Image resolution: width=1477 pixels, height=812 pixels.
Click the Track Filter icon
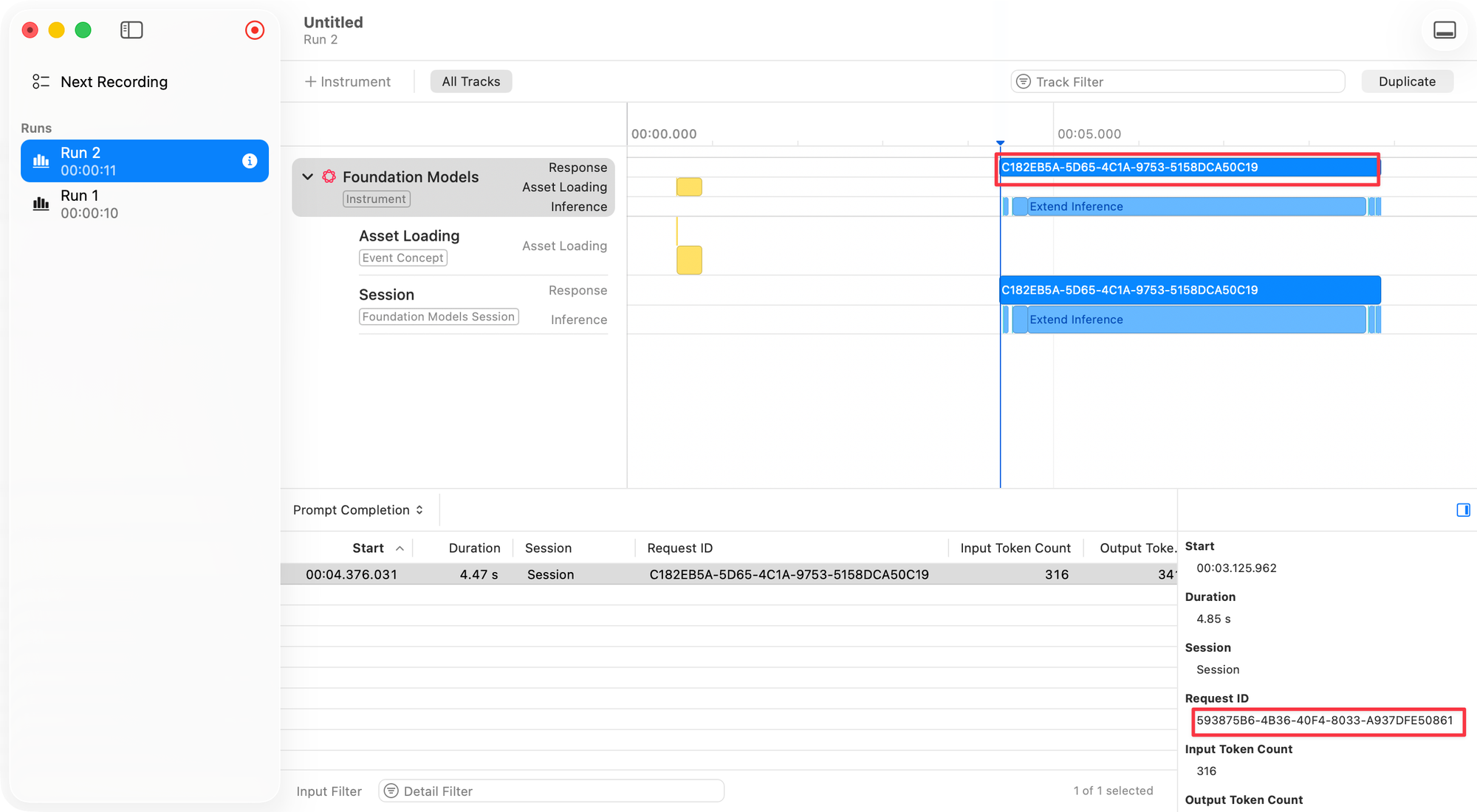coord(1024,82)
